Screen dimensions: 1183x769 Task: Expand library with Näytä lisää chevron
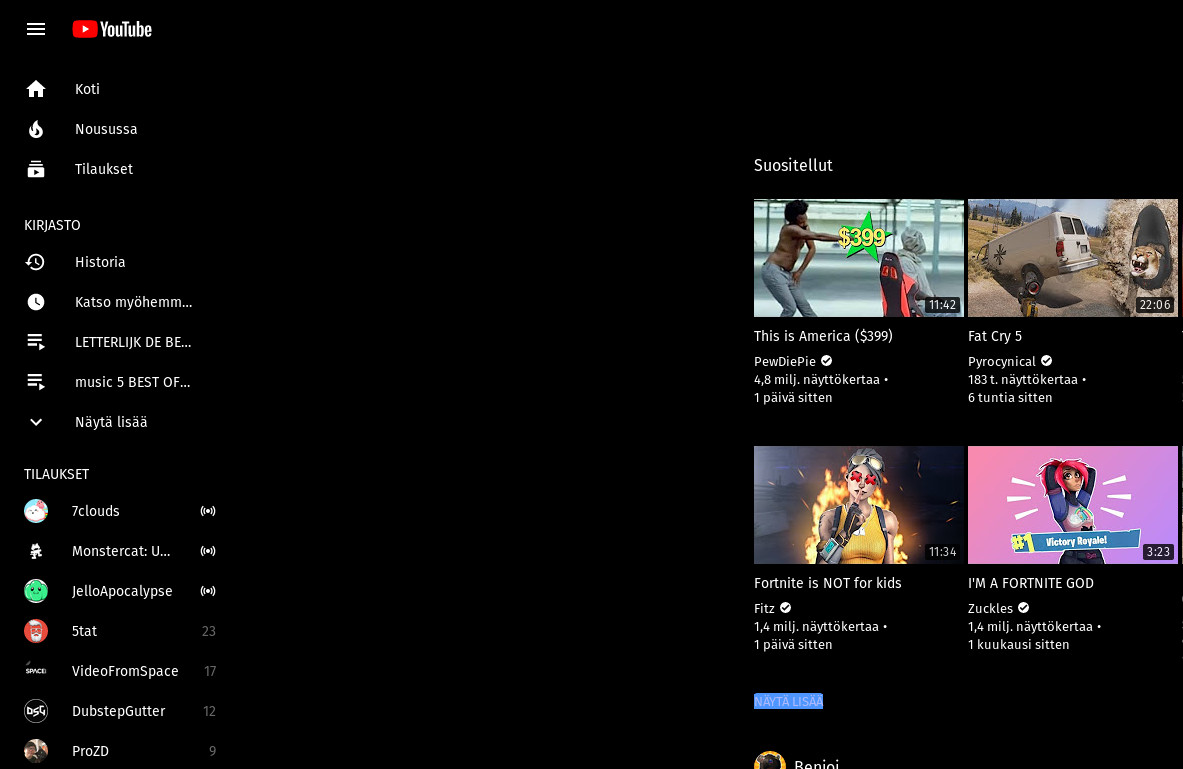(x=35, y=422)
